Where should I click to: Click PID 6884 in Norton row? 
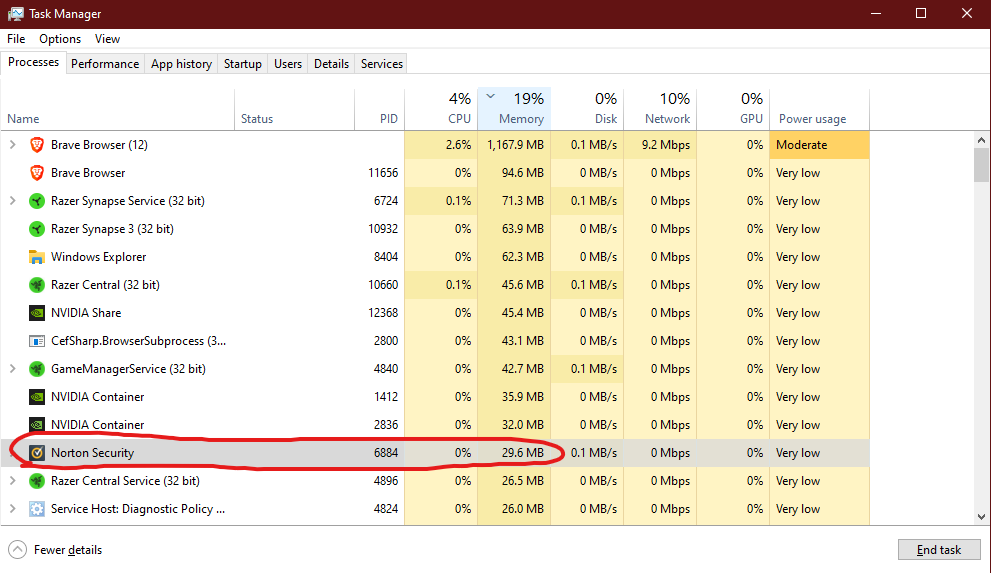(x=386, y=453)
